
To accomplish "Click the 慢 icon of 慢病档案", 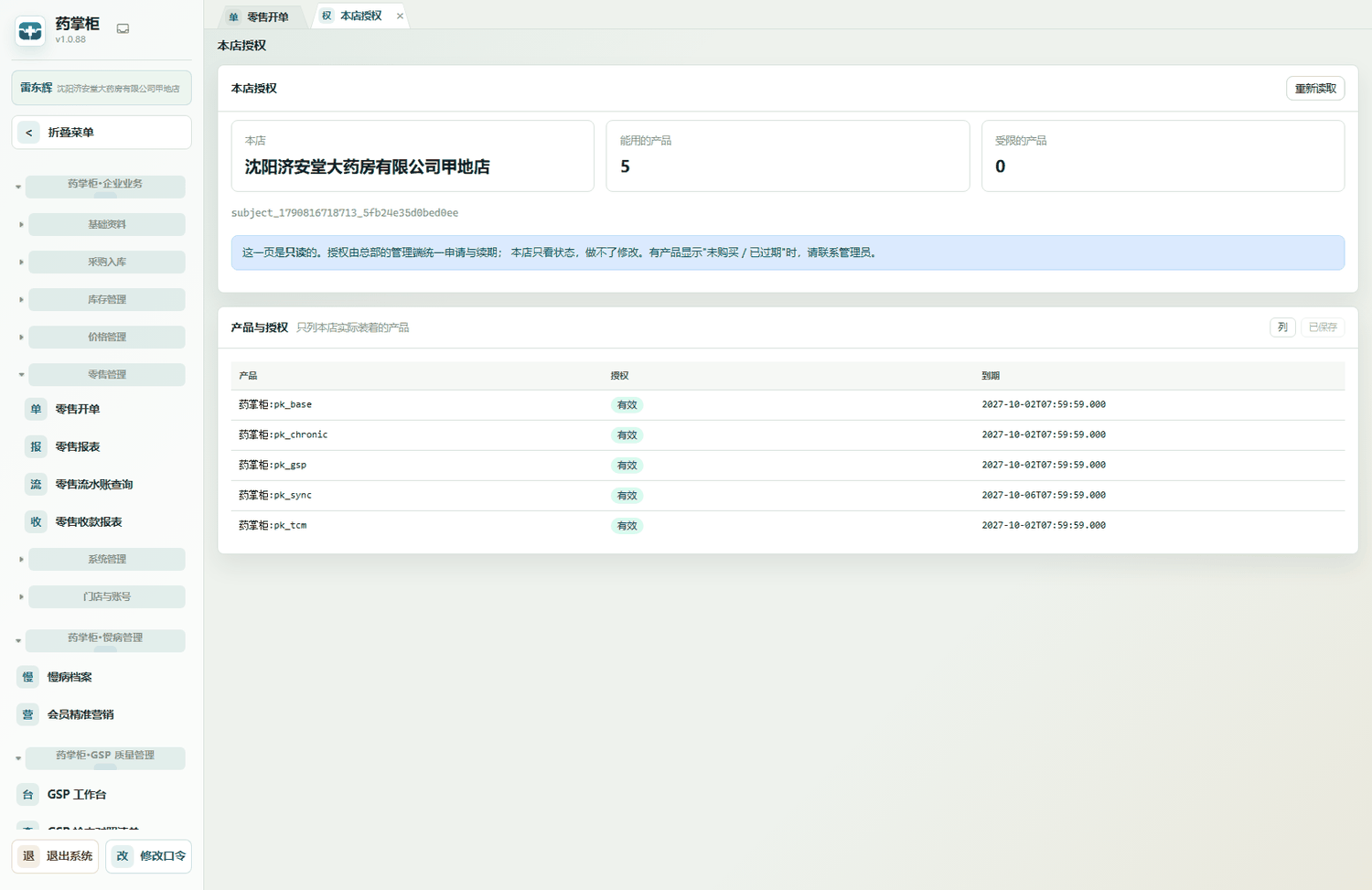I will coord(27,677).
